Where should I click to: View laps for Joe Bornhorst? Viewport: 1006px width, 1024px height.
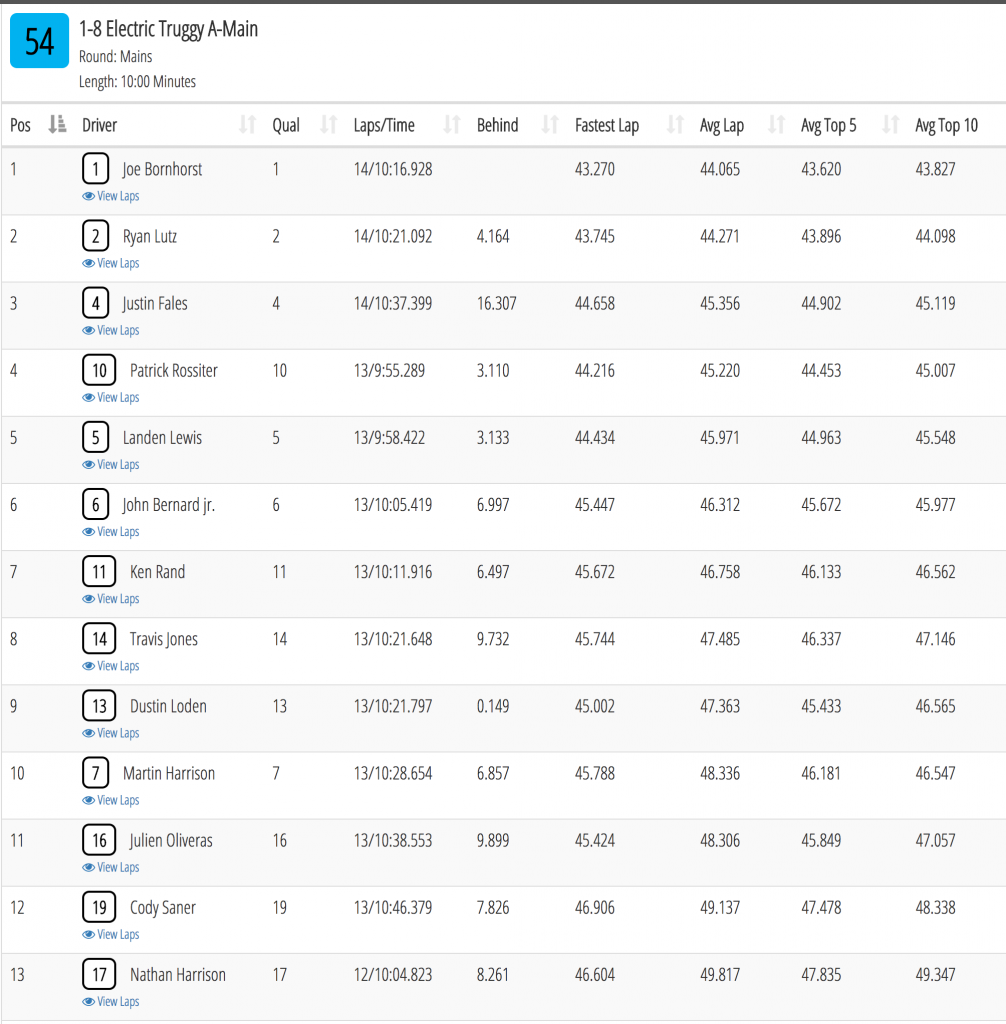click(x=110, y=196)
